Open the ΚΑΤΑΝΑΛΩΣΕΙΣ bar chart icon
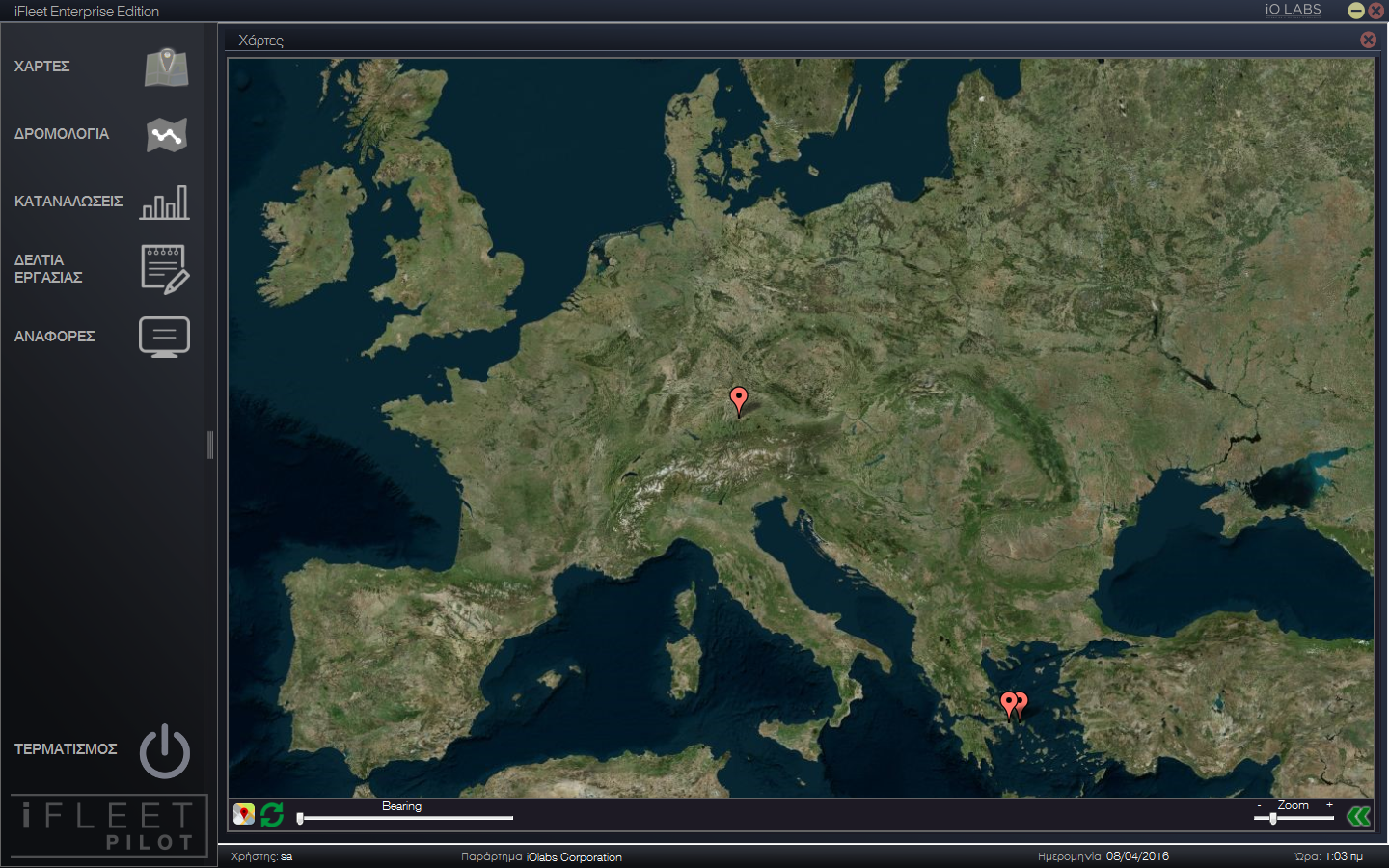This screenshot has width=1389, height=868. (165, 203)
